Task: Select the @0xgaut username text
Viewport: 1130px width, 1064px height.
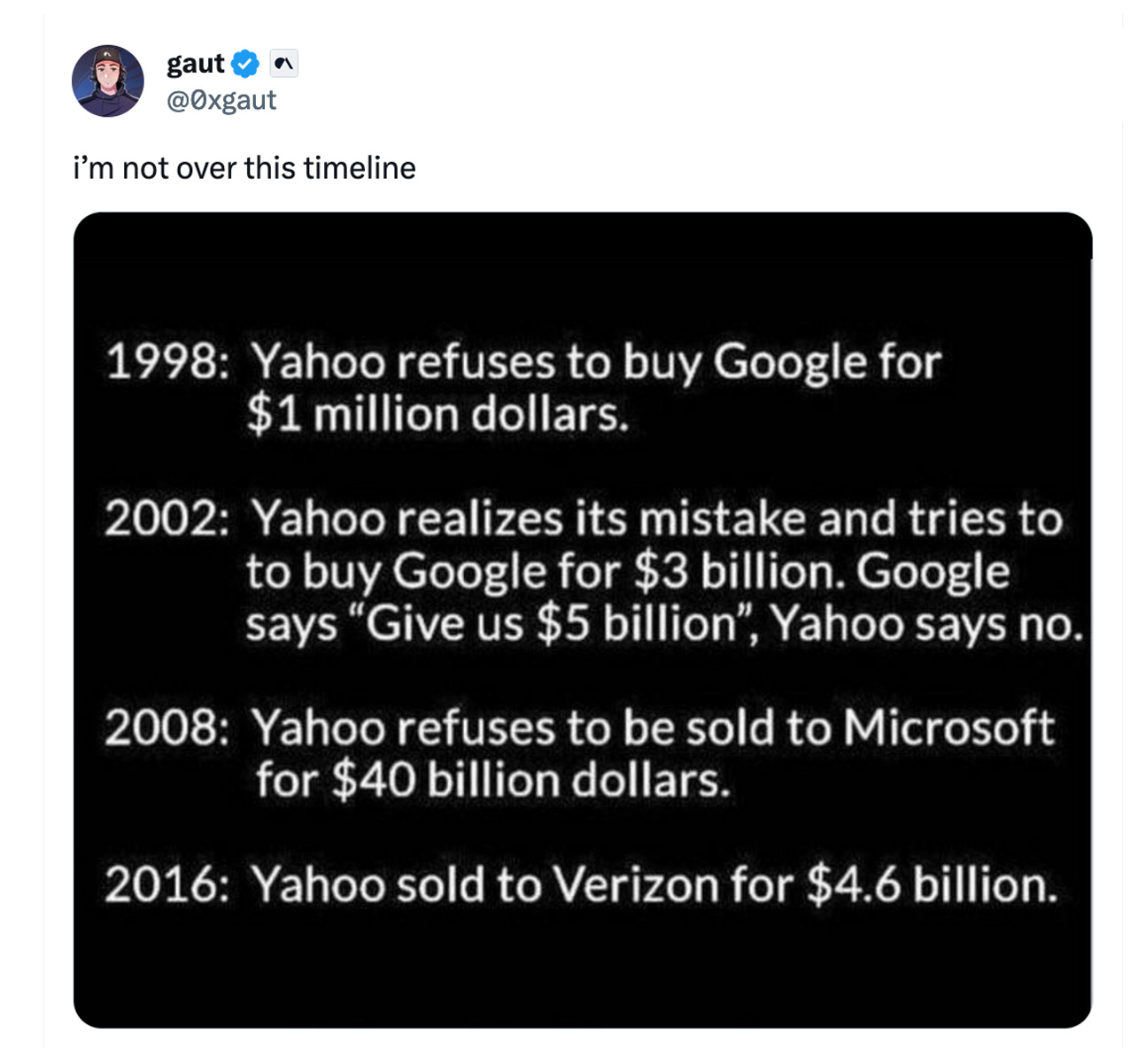Action: point(220,100)
